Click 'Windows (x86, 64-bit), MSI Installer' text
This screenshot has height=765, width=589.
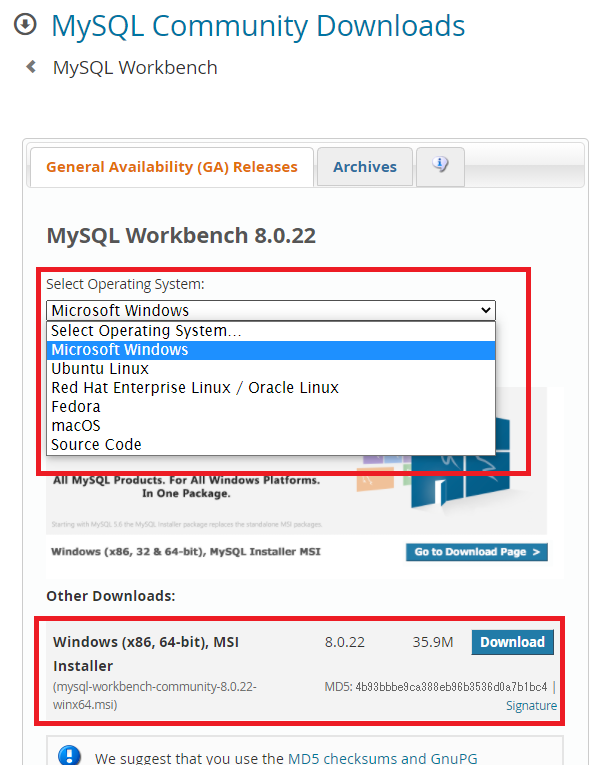[146, 654]
